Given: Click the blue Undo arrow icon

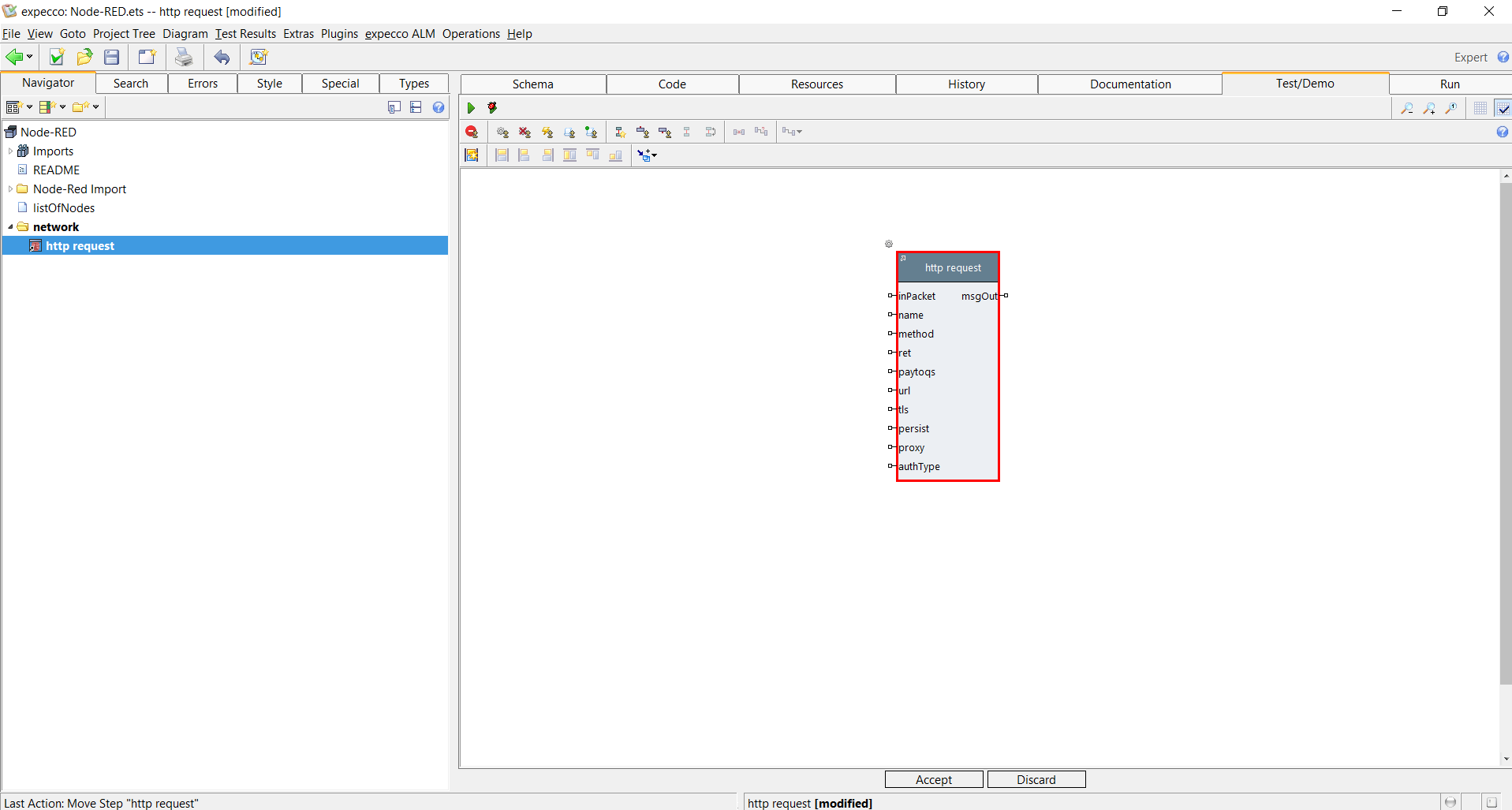Looking at the screenshot, I should tap(222, 57).
